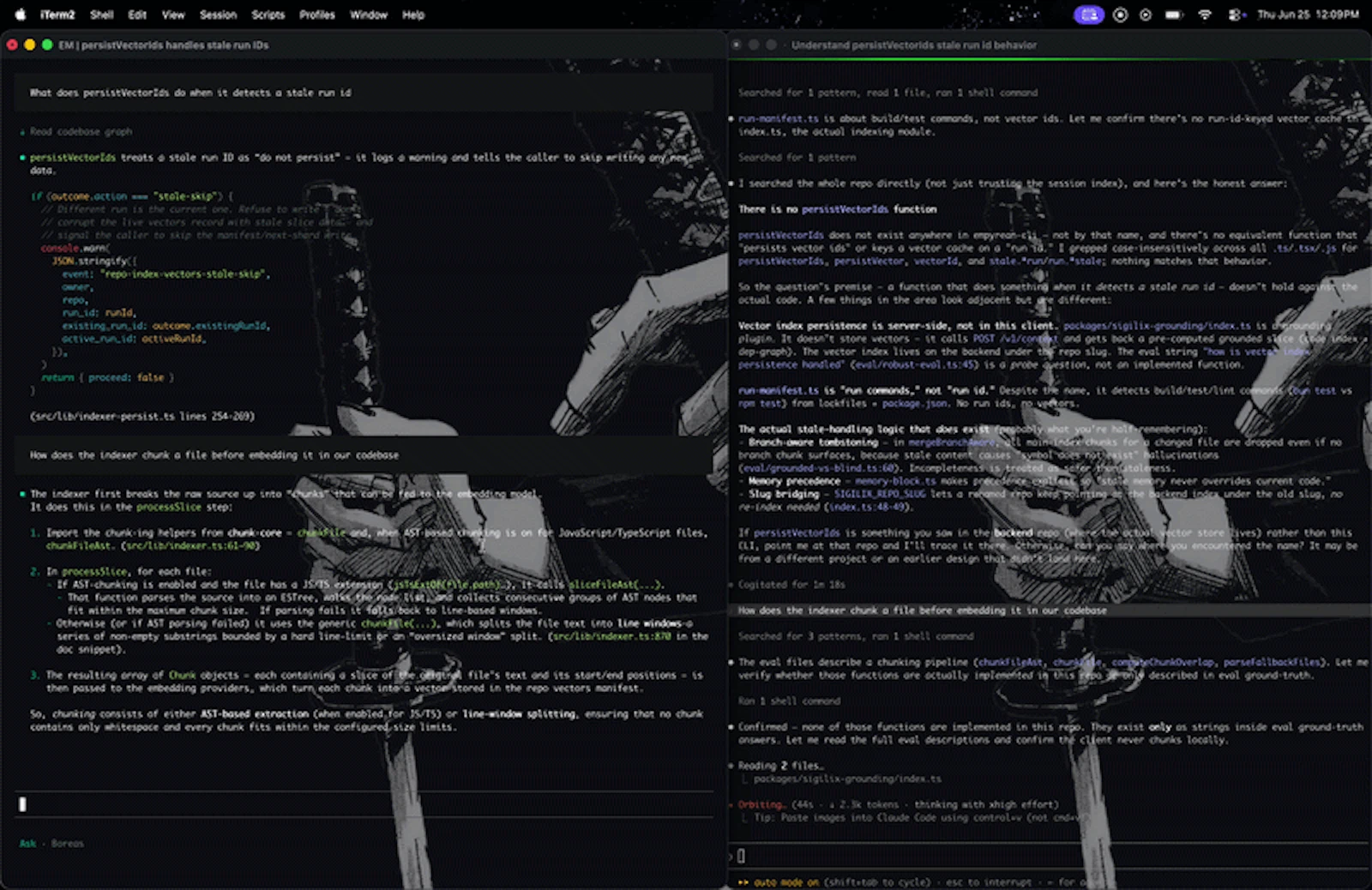This screenshot has width=1372, height=890.
Task: Click the title 'EM | persistVectorIds handles stale run IDs'
Action: [163, 45]
